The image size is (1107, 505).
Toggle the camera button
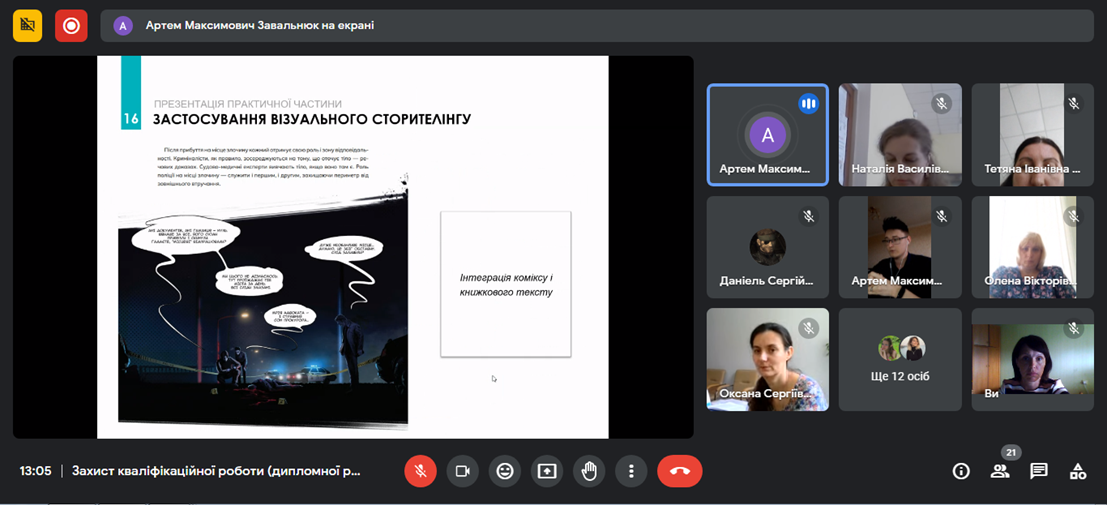pos(462,471)
